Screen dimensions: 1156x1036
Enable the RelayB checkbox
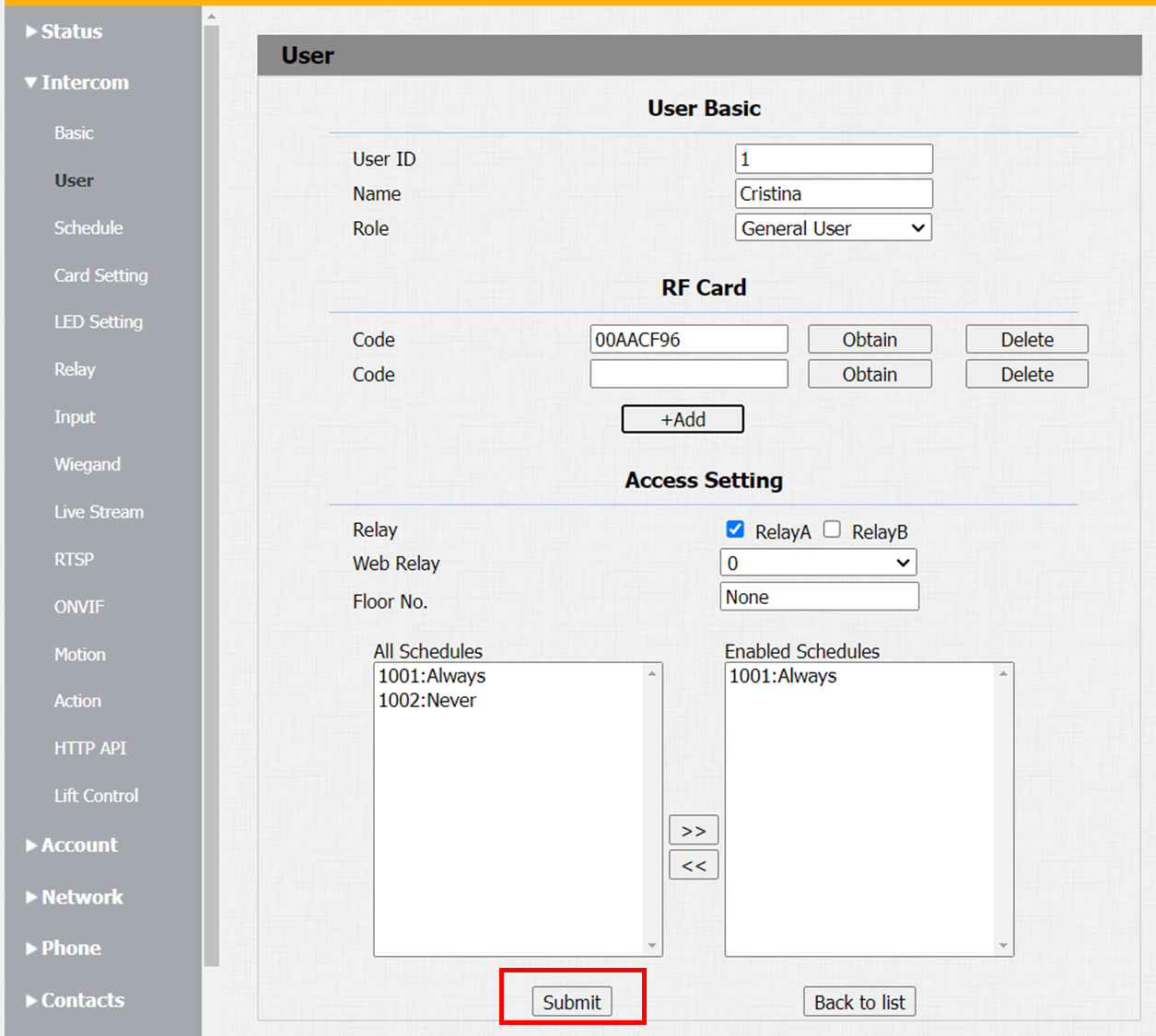pyautogui.click(x=832, y=530)
